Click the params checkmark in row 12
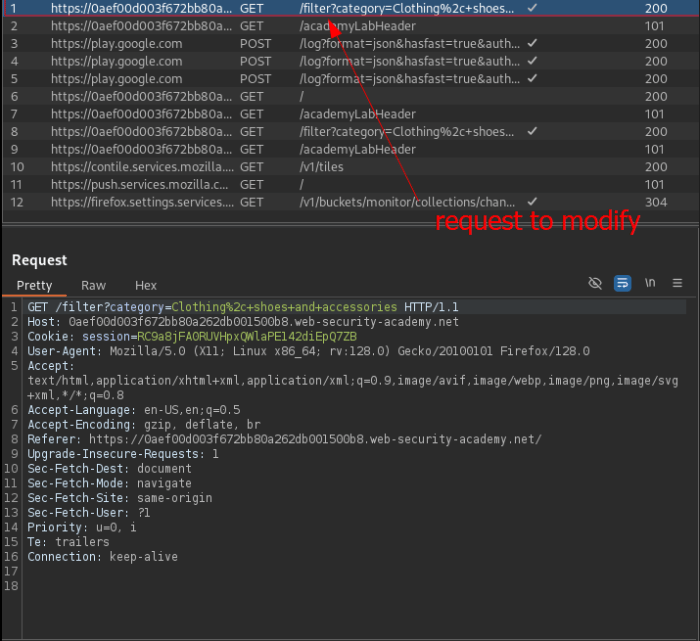Screen dimensions: 700x641 pos(532,202)
